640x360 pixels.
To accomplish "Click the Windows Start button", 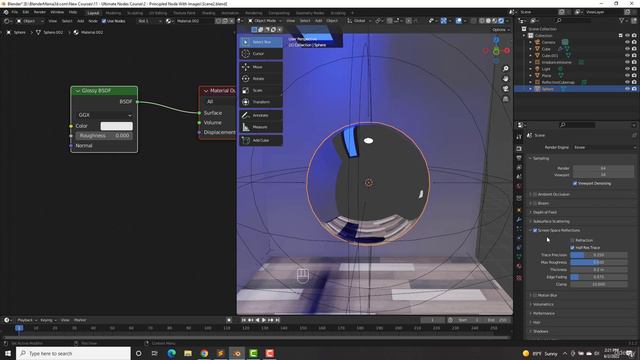I will 7,353.
